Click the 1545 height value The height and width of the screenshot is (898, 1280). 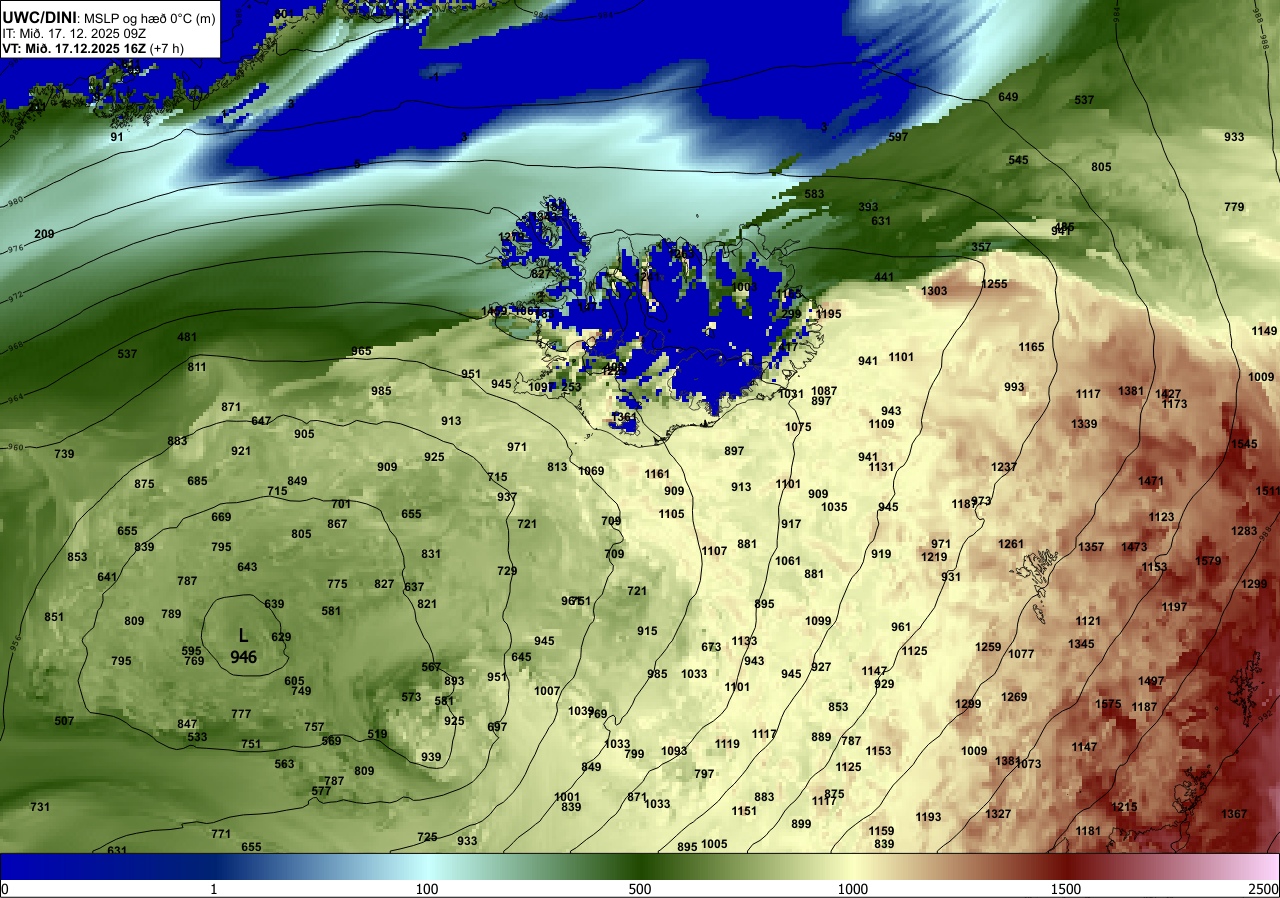[x=1244, y=444]
